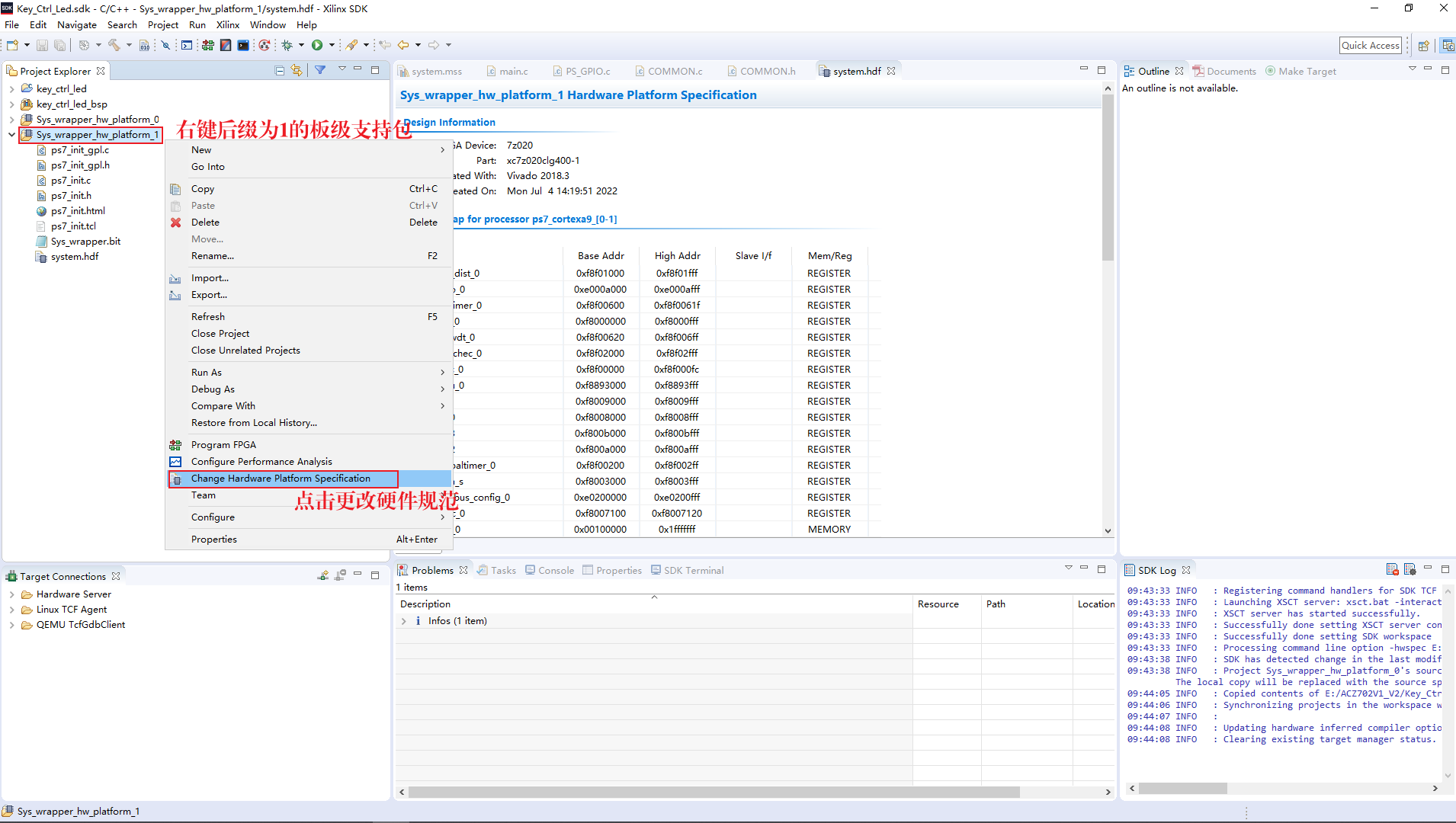
Task: Click the red-blue square toolbar icon
Action: coord(226,45)
